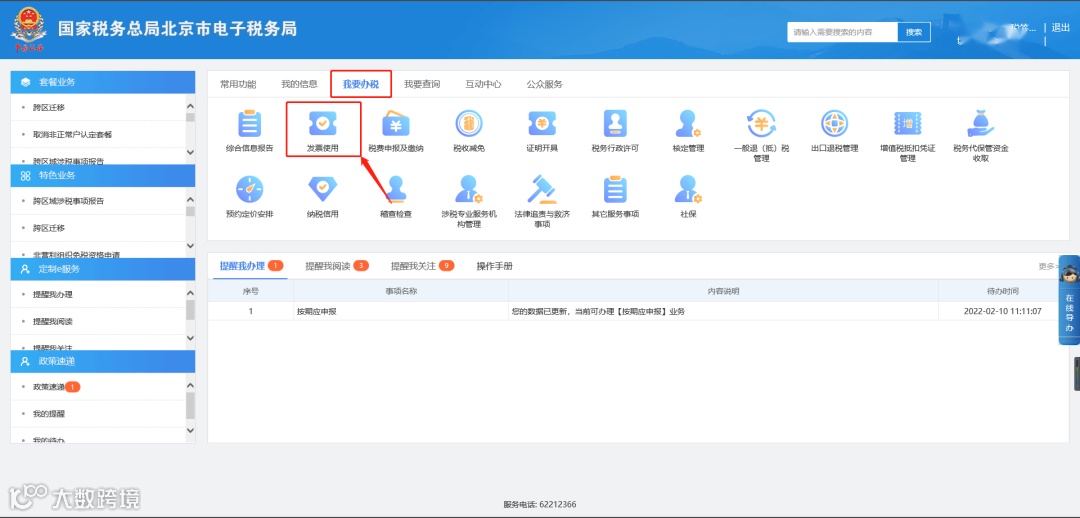Viewport: 1080px width, 518px height.
Task: Click the 定制e服务 panel header
Action: point(103,269)
